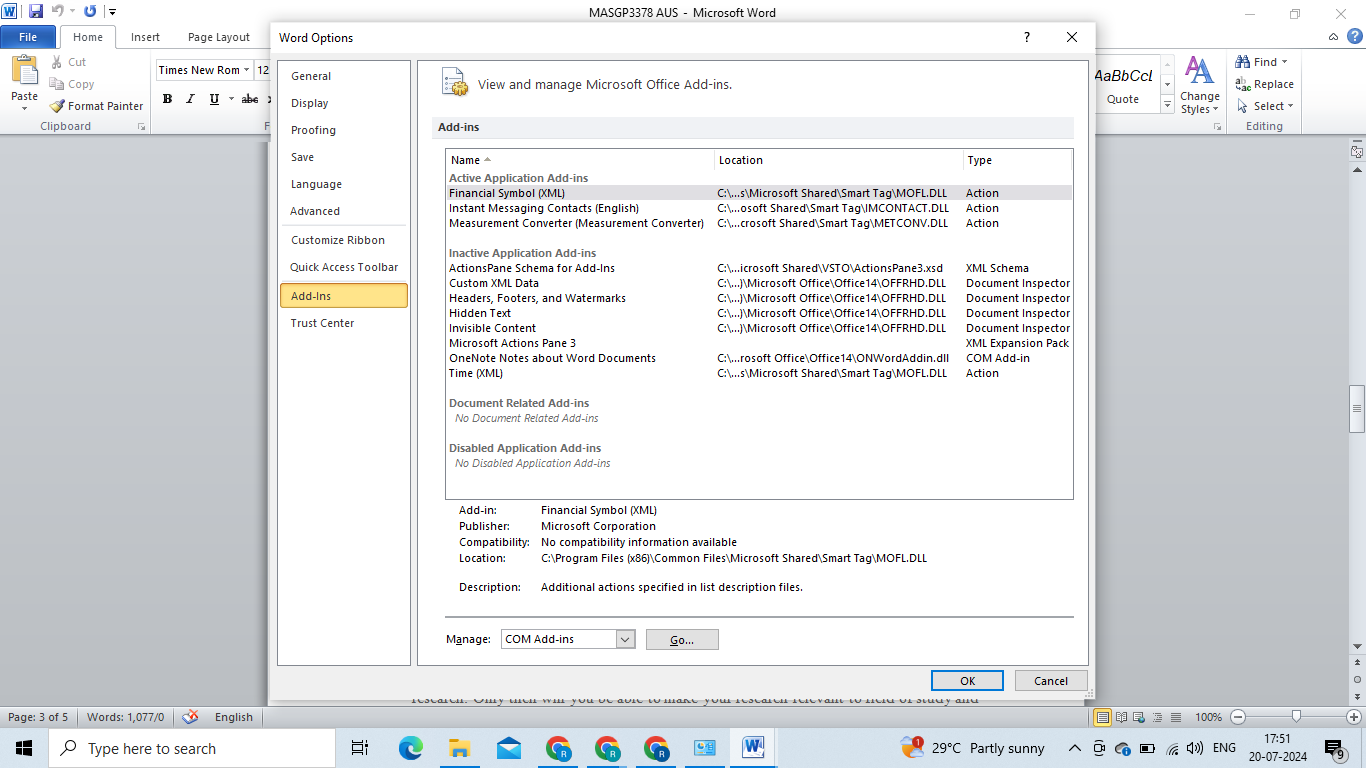Click the proofing errors status icon
The image size is (1366, 768).
coord(191,717)
